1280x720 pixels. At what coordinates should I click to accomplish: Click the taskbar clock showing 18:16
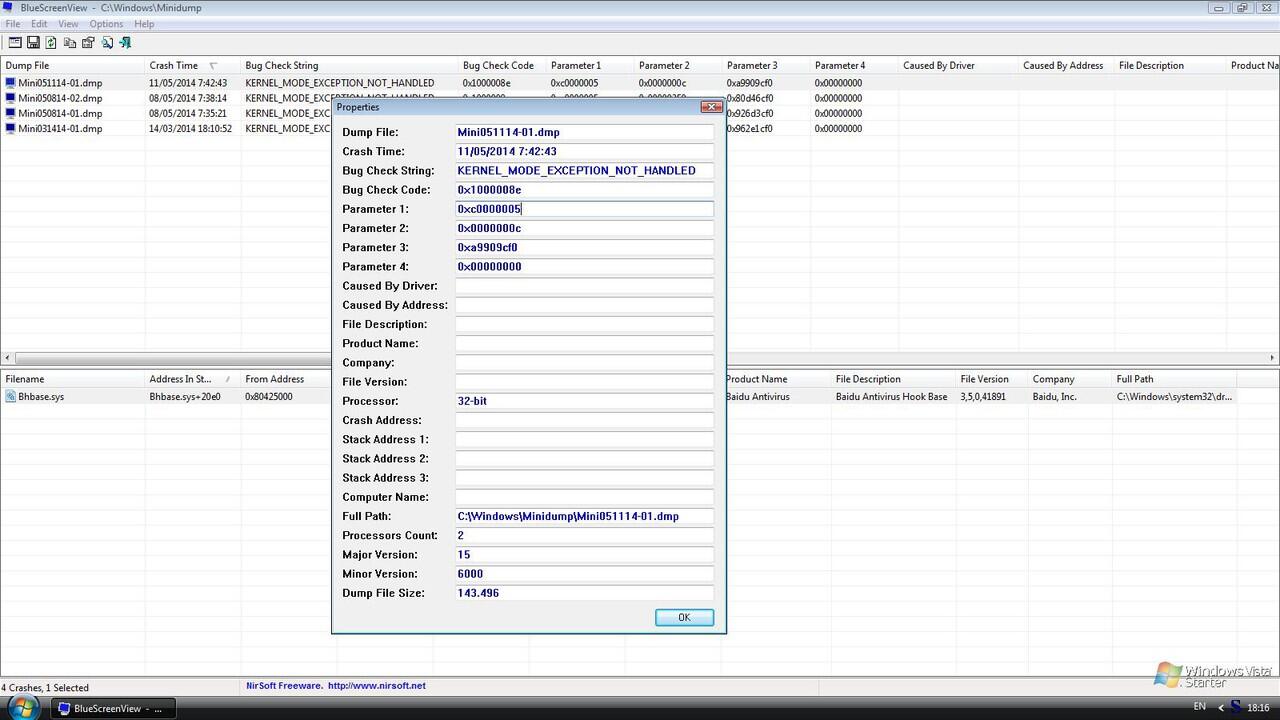click(x=1258, y=708)
